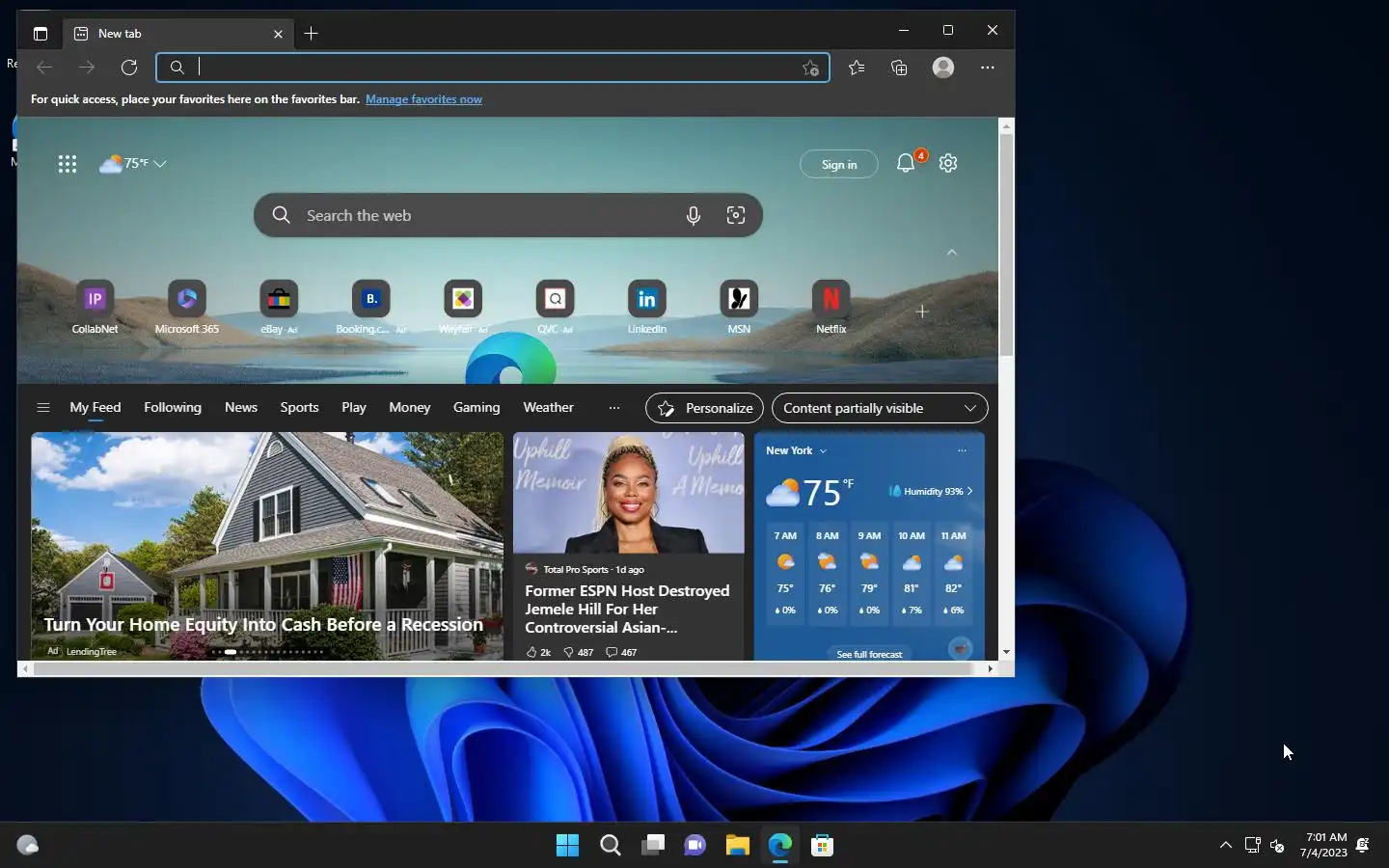Add this page to favorites star icon
This screenshot has width=1389, height=868.
click(x=810, y=68)
